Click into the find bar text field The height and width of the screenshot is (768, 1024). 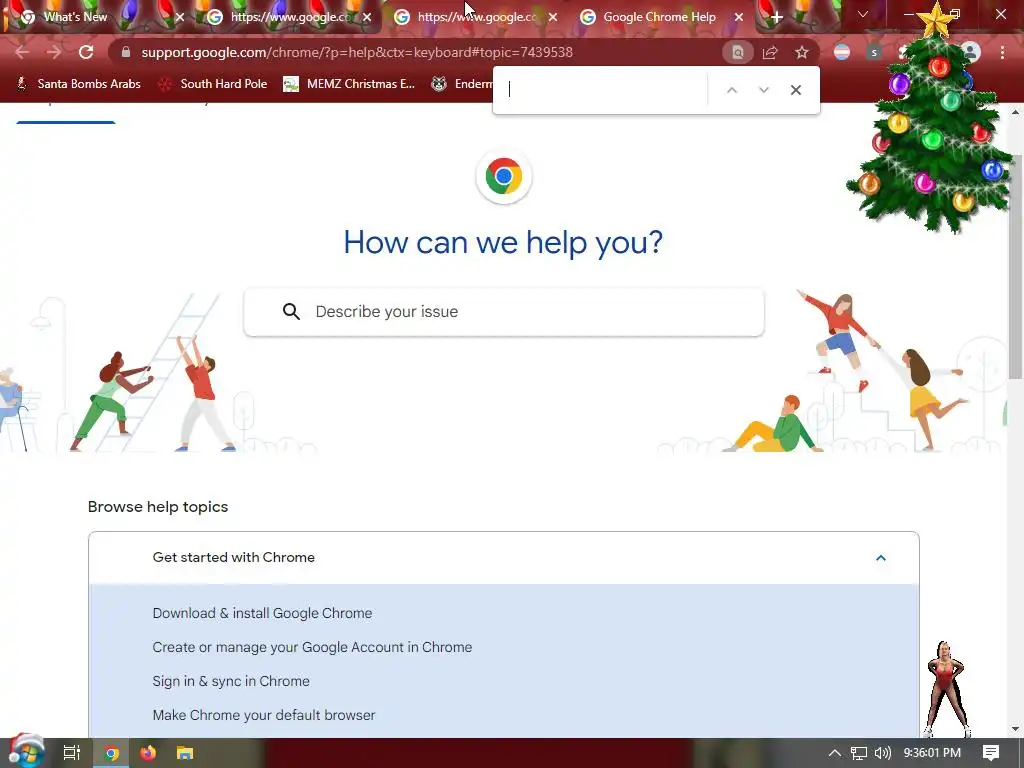click(x=604, y=90)
